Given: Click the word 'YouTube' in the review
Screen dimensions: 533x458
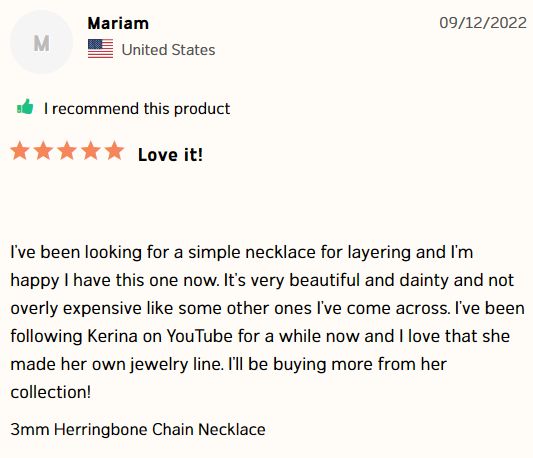Looking at the screenshot, I should (x=200, y=336).
